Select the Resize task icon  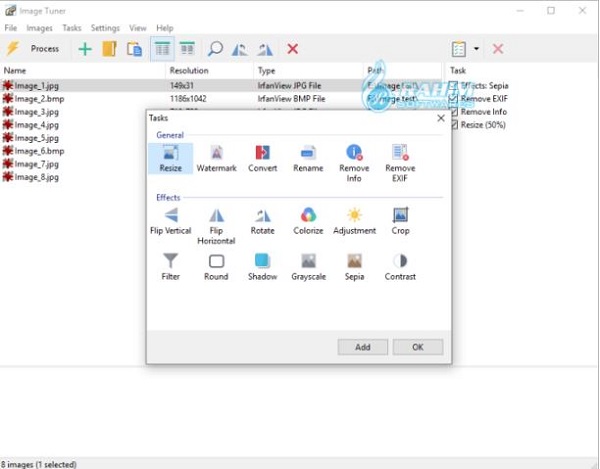[x=171, y=159]
